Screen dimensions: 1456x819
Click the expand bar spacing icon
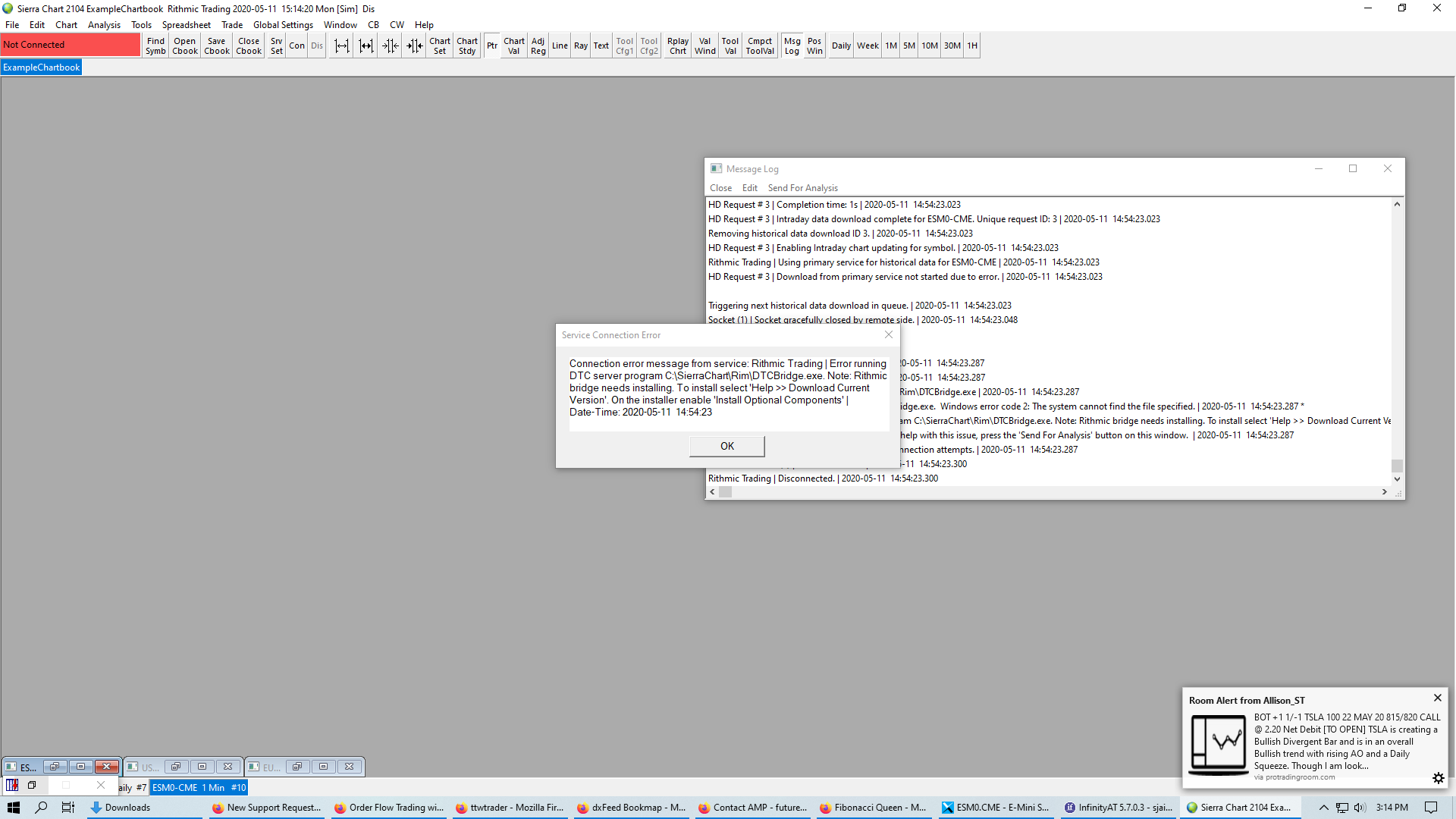click(342, 45)
